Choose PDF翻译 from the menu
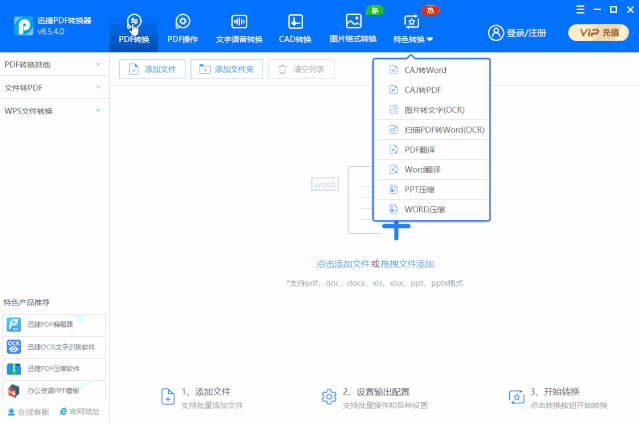 click(x=432, y=150)
